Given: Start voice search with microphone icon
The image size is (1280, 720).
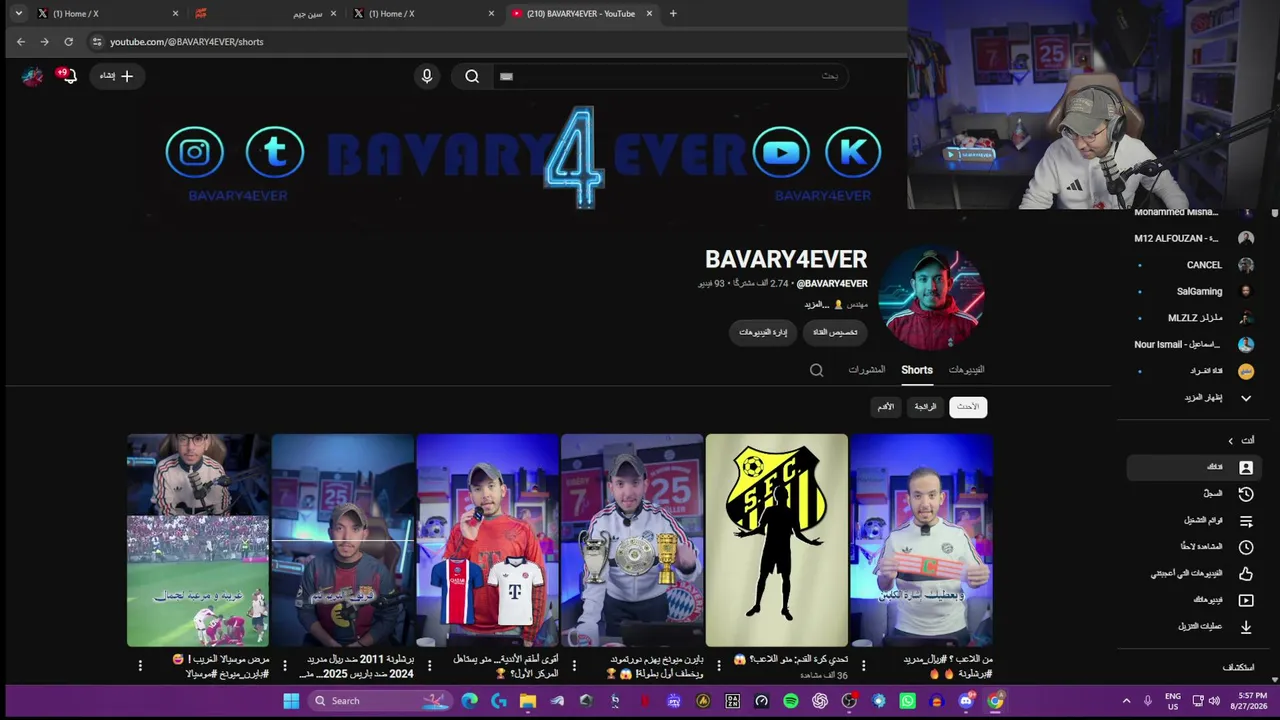Looking at the screenshot, I should click(x=427, y=76).
